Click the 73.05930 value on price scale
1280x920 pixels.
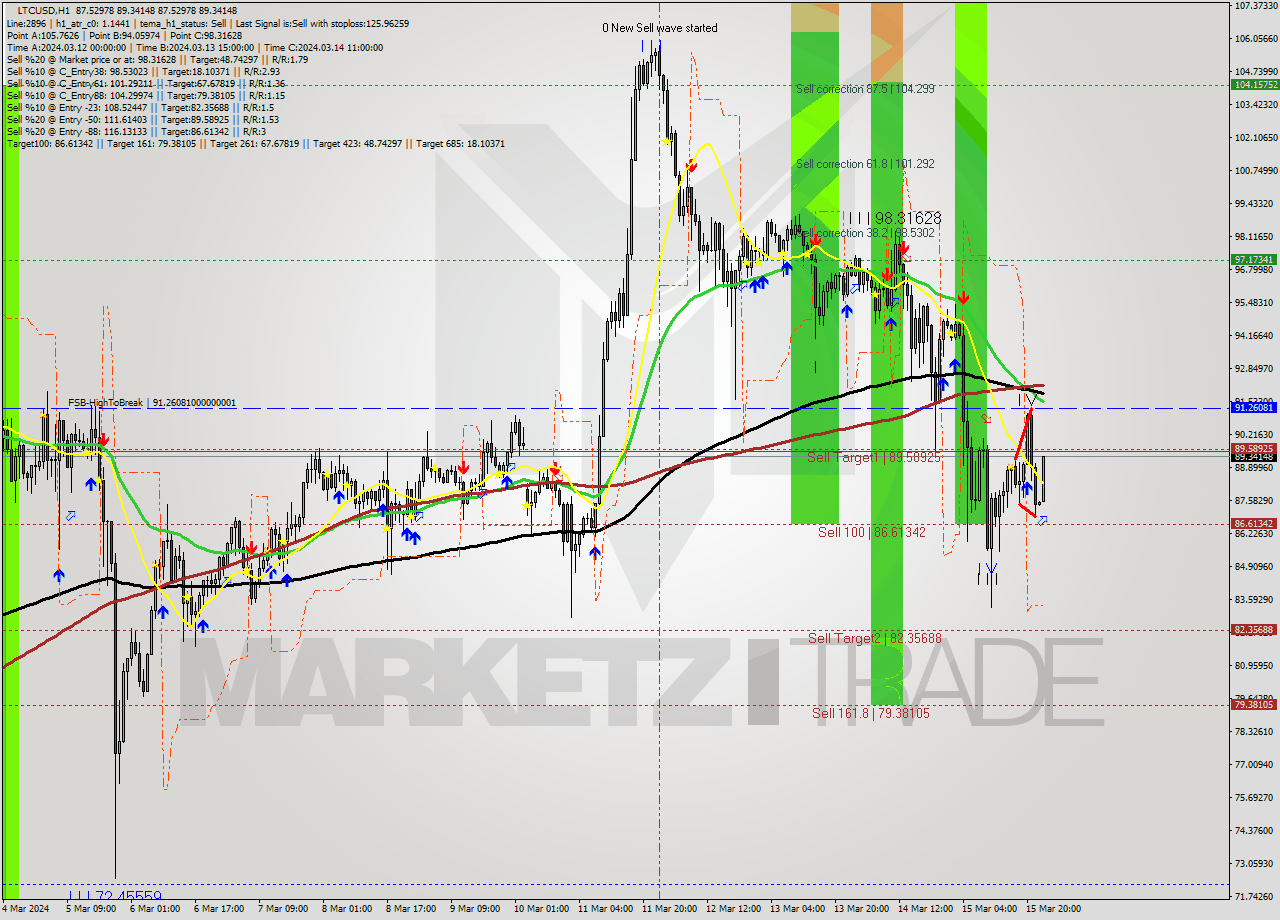(x=1254, y=864)
